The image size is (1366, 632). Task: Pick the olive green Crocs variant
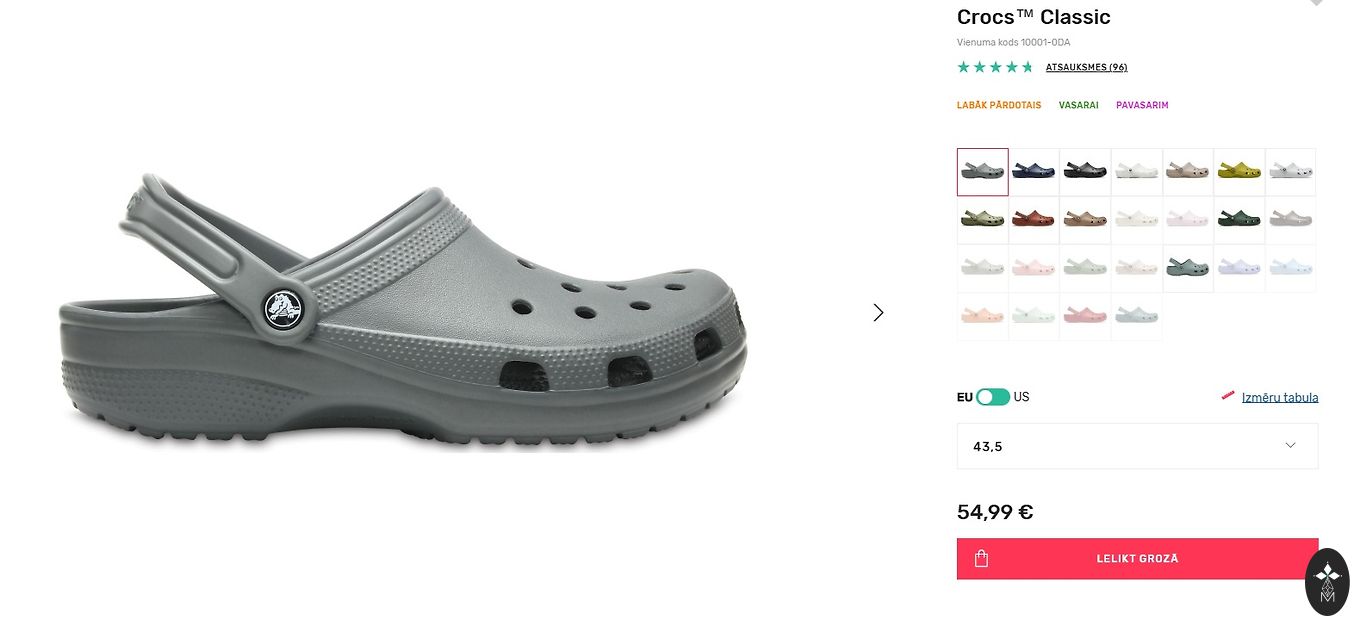pos(982,219)
